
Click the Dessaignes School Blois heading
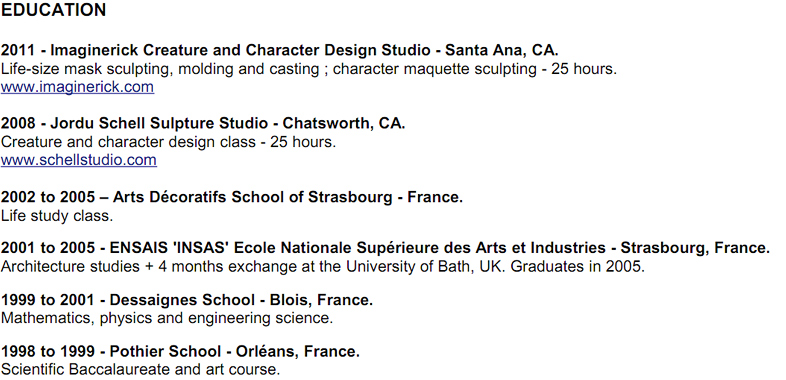(x=187, y=300)
